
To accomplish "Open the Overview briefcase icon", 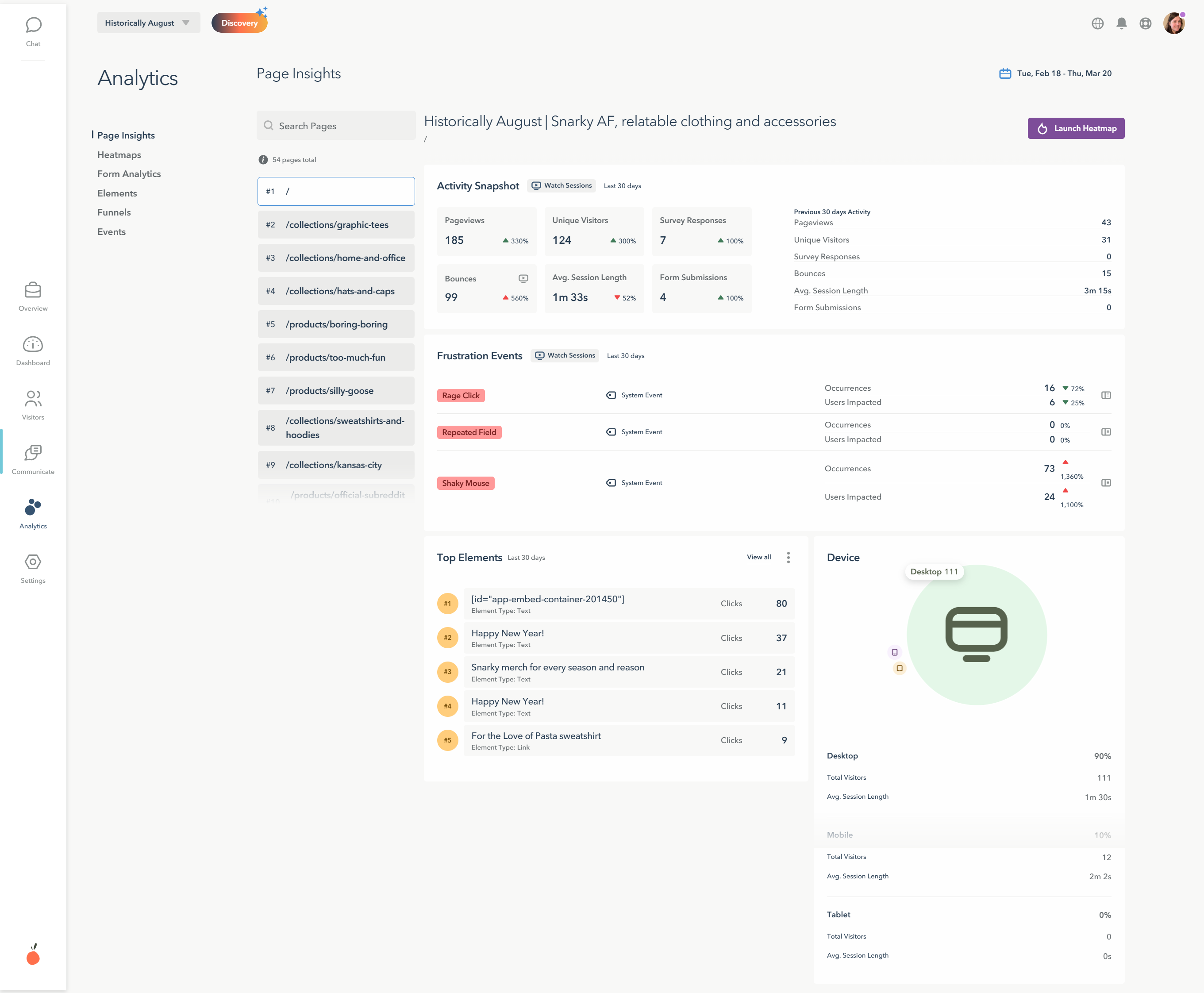I will click(x=33, y=290).
